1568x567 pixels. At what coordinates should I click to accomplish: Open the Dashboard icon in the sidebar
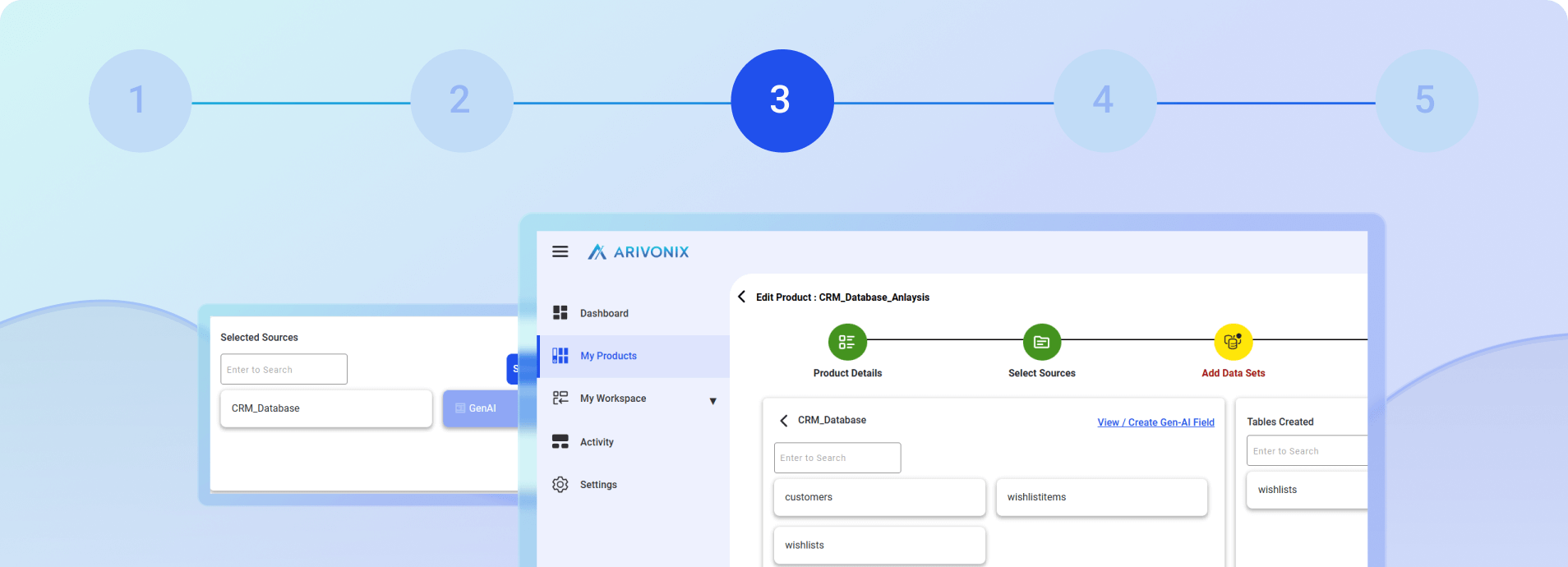click(x=560, y=313)
